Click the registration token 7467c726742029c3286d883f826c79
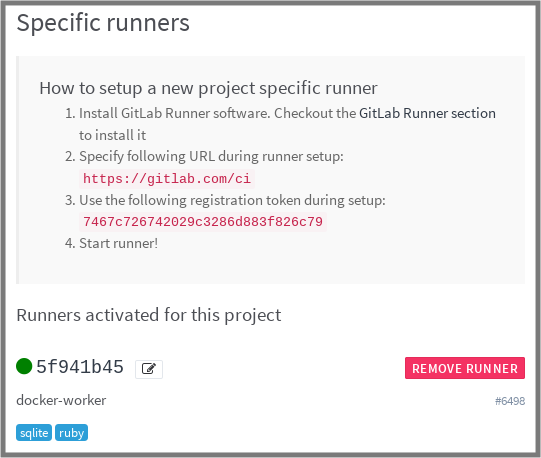The height and width of the screenshot is (458, 541). coord(203,222)
